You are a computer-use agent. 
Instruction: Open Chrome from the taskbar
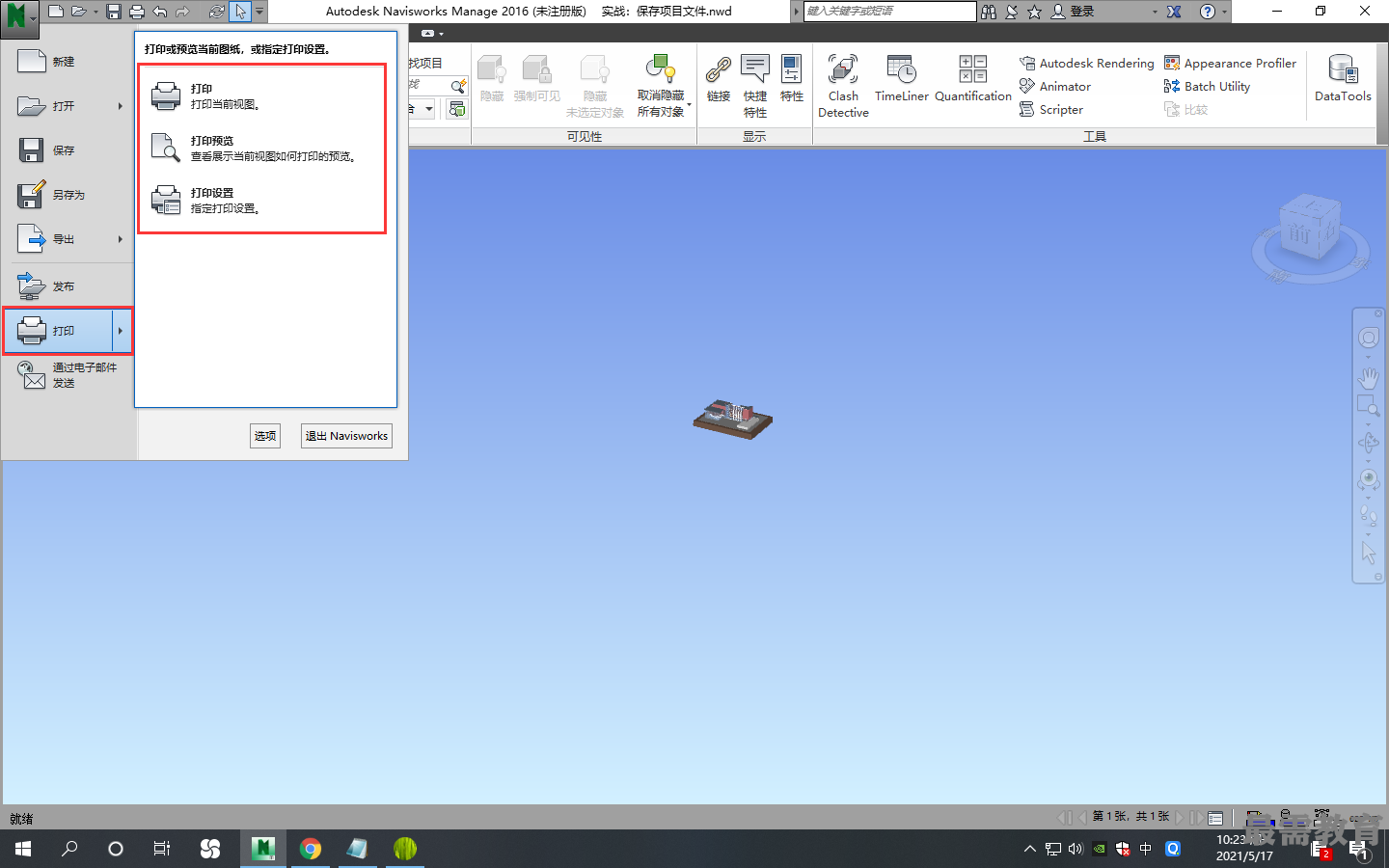pos(311,849)
